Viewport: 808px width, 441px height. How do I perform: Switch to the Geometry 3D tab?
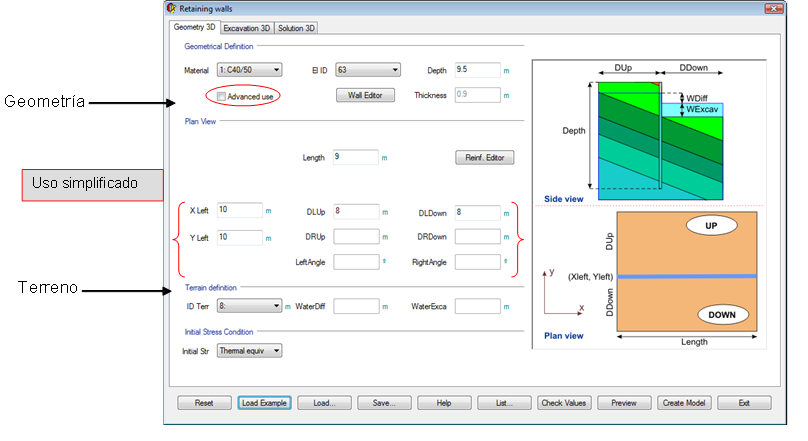[194, 27]
